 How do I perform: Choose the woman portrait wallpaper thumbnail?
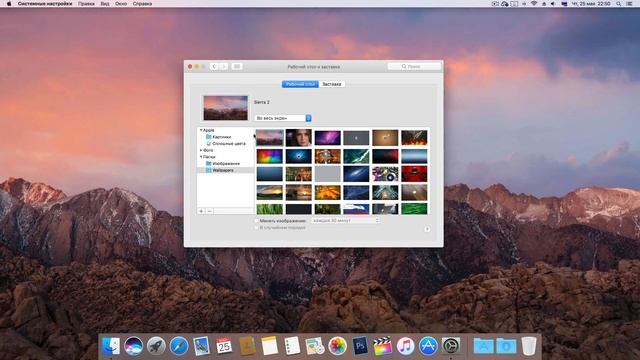298,138
